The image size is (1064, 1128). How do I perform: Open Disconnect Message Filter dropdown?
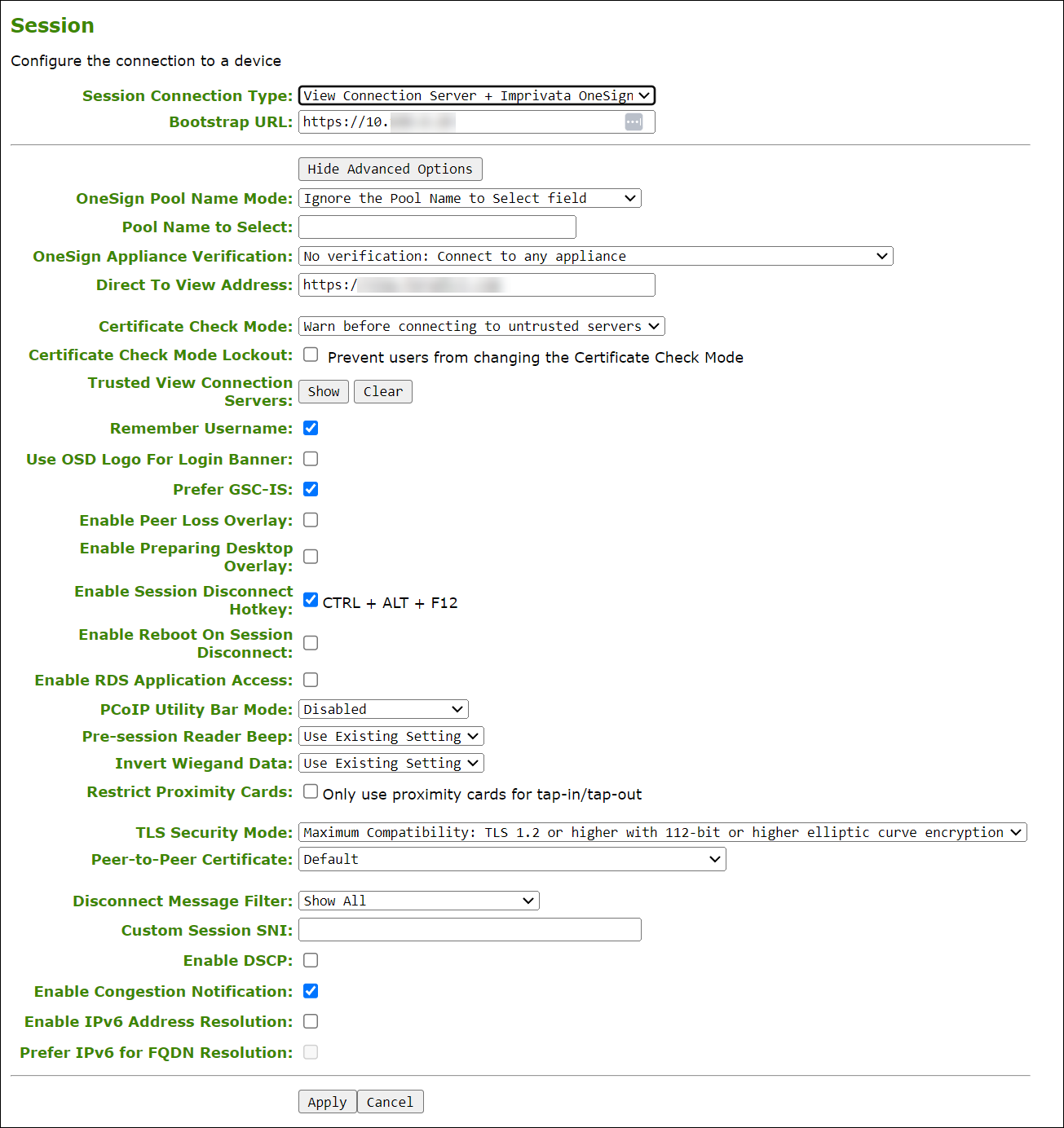(419, 901)
